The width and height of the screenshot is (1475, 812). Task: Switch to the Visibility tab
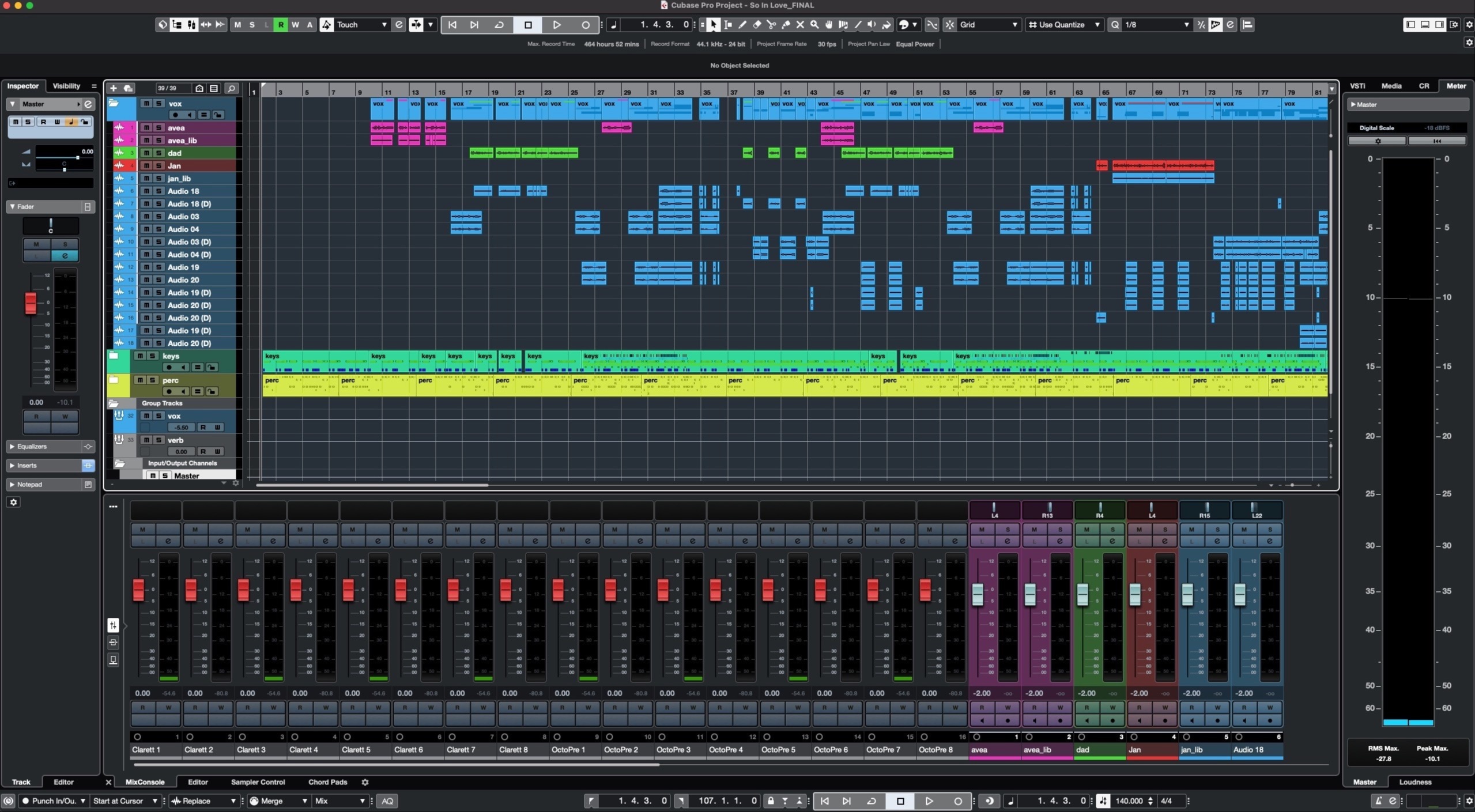(x=66, y=86)
